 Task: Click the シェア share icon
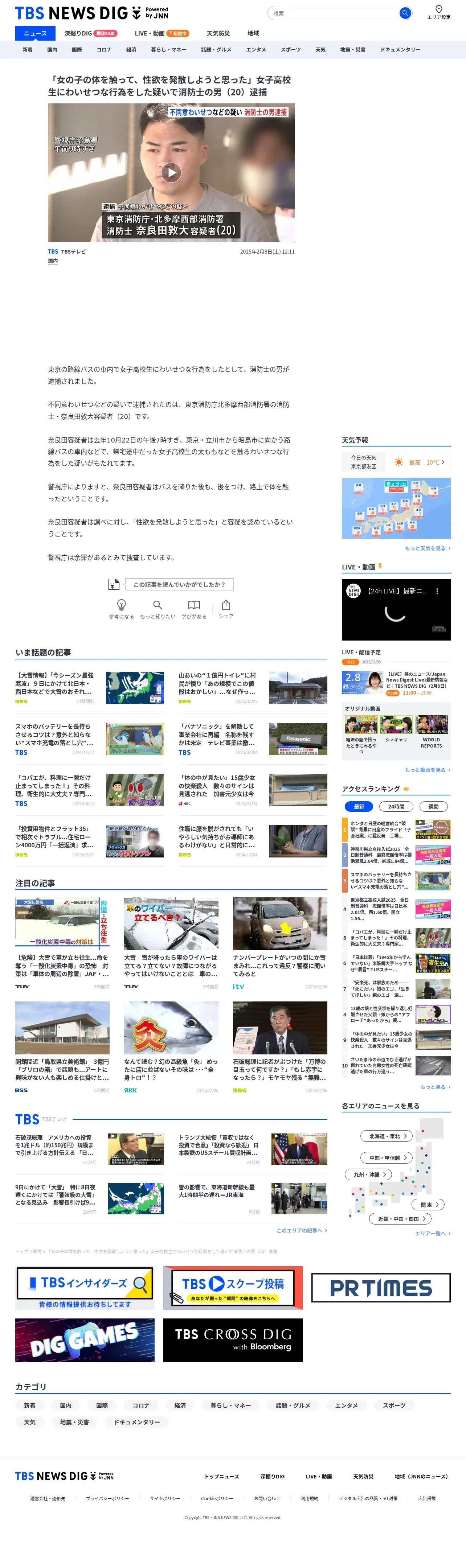[226, 604]
